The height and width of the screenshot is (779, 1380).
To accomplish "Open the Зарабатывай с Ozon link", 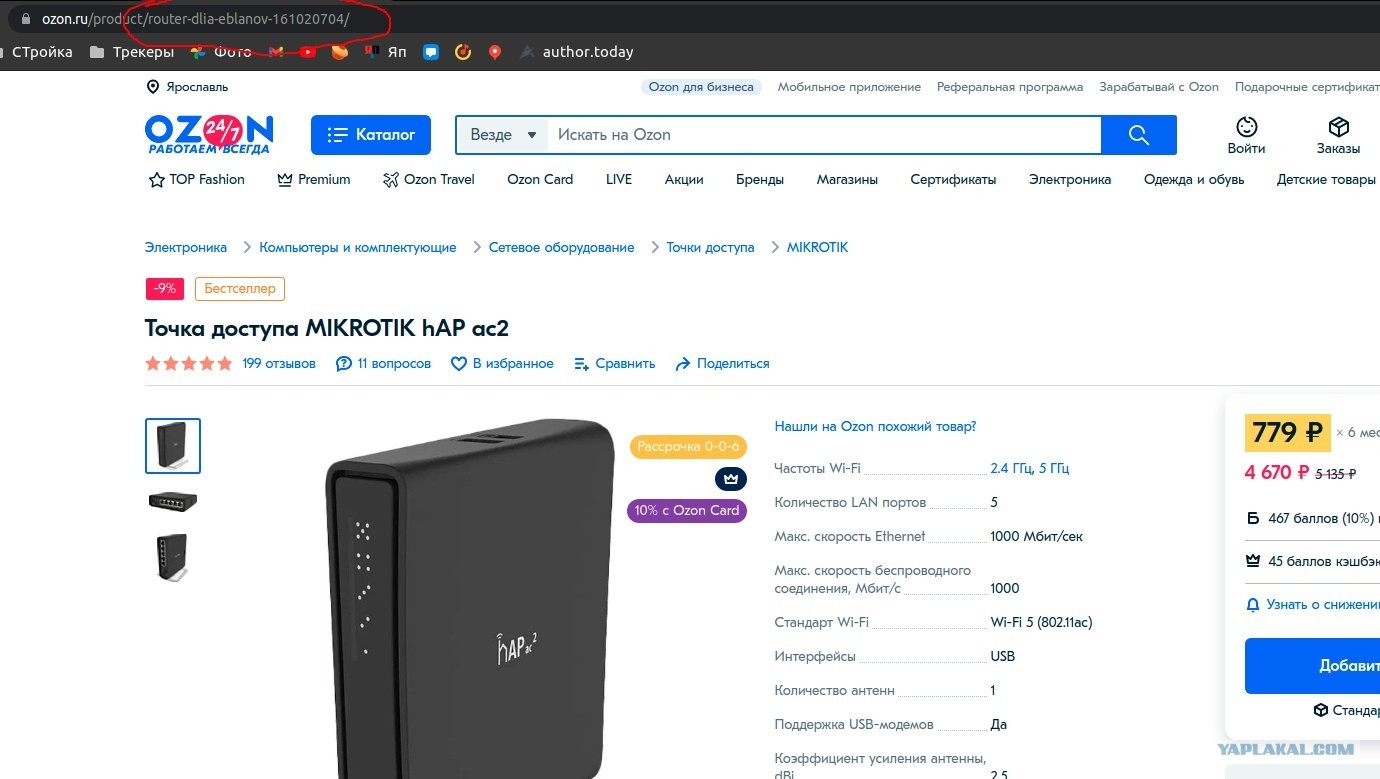I will [x=1159, y=87].
